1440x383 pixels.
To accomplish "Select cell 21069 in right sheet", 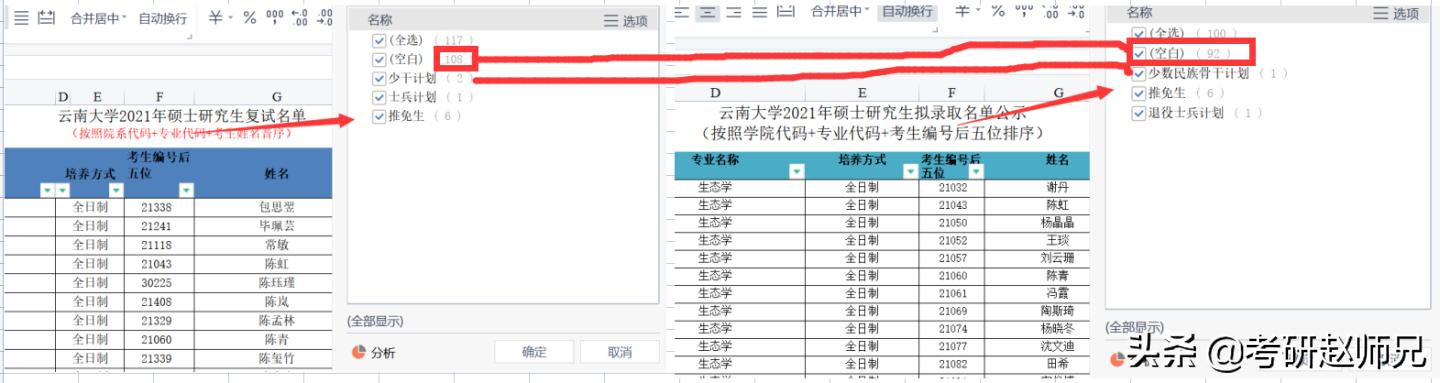I will [953, 310].
